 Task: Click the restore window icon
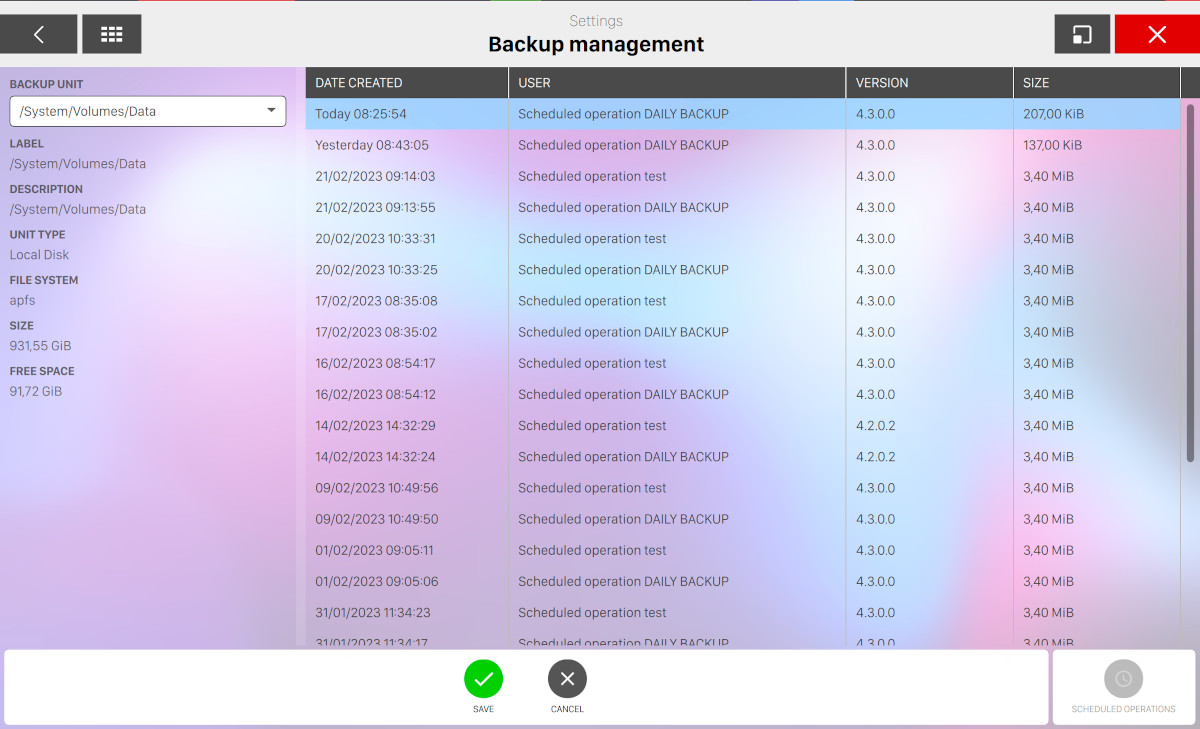point(1082,34)
